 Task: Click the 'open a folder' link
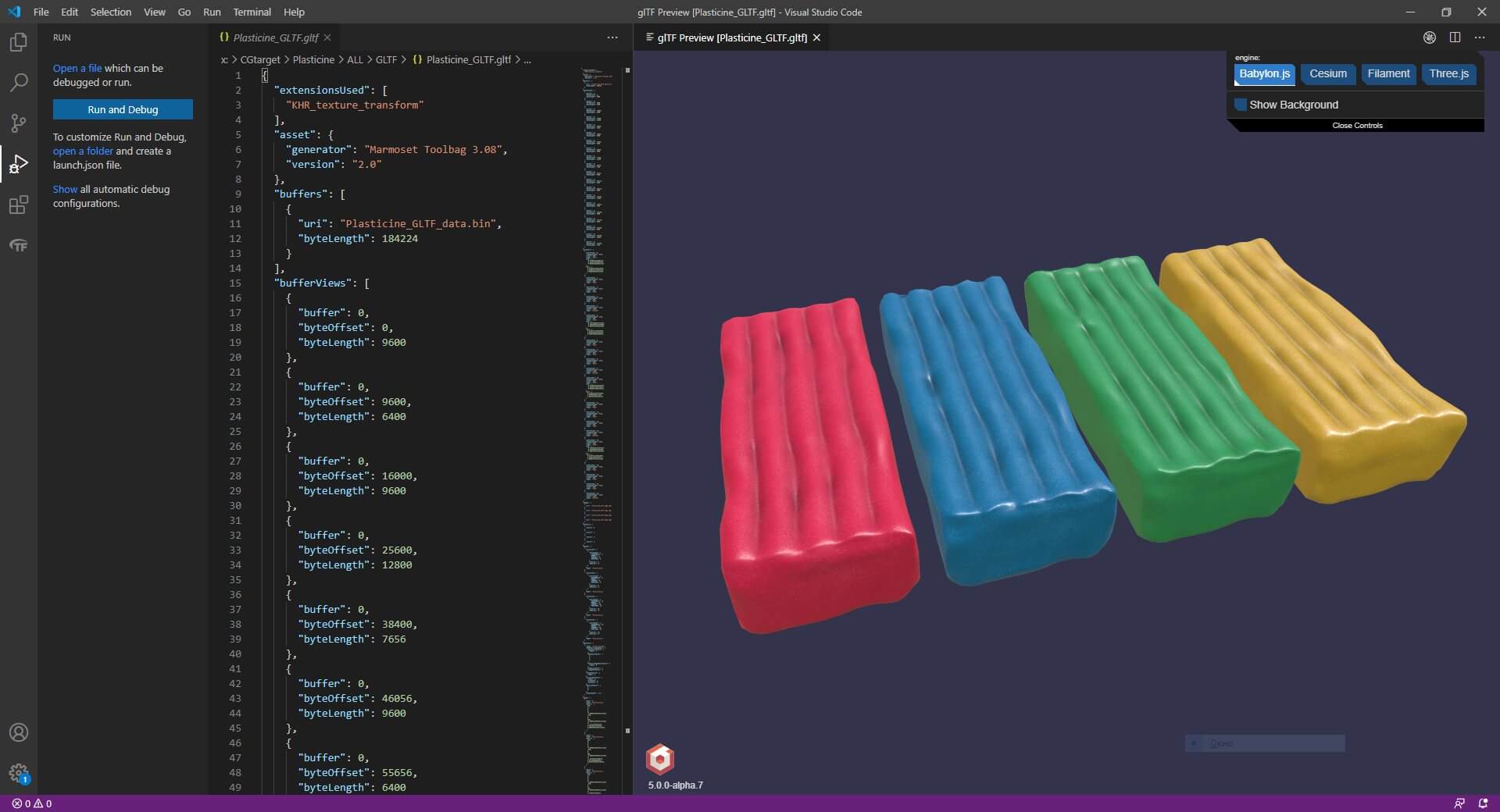(x=83, y=151)
